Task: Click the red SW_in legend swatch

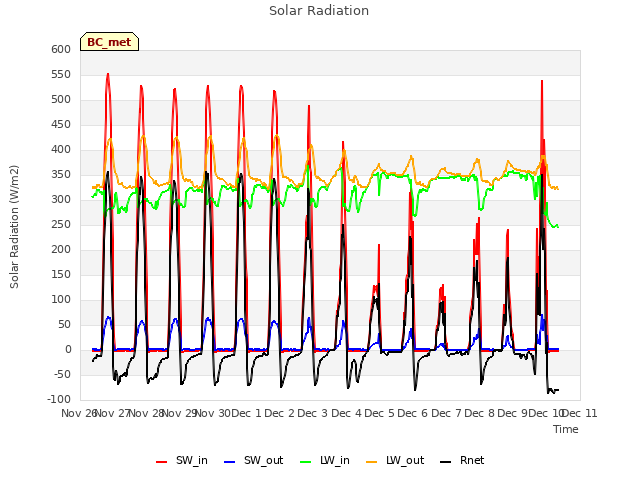Action: [x=162, y=461]
